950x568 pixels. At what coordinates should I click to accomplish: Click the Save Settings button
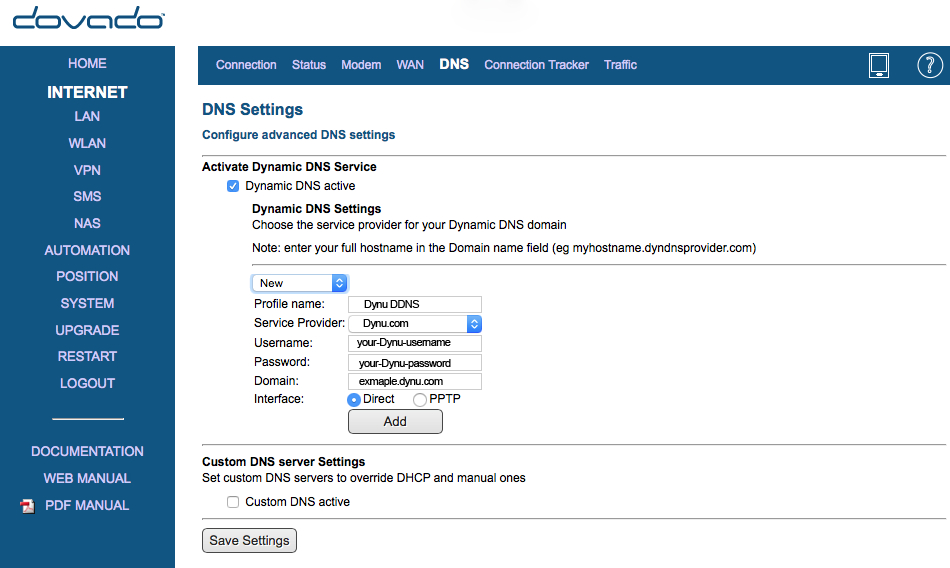click(249, 540)
